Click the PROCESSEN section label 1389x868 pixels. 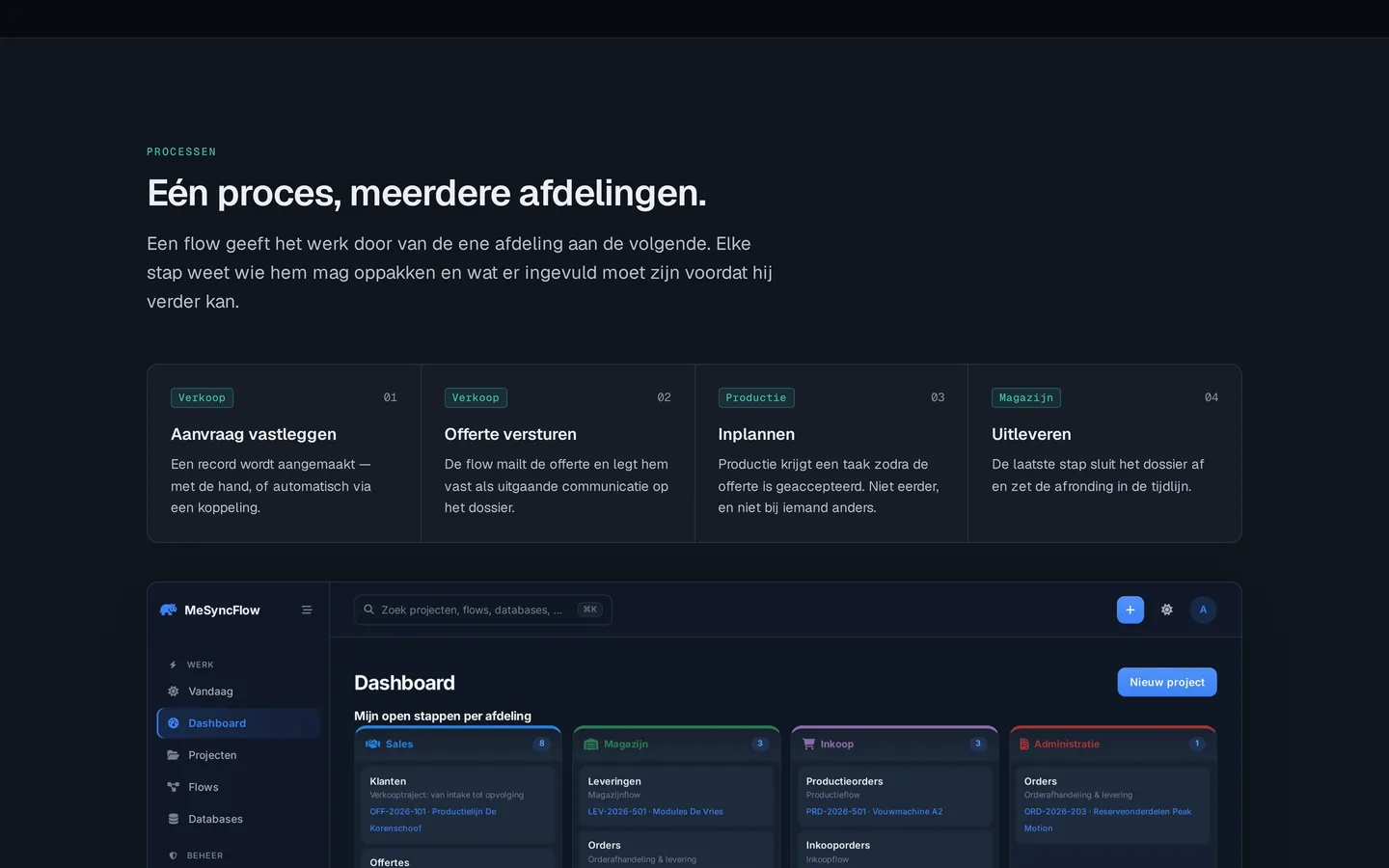coord(181,151)
